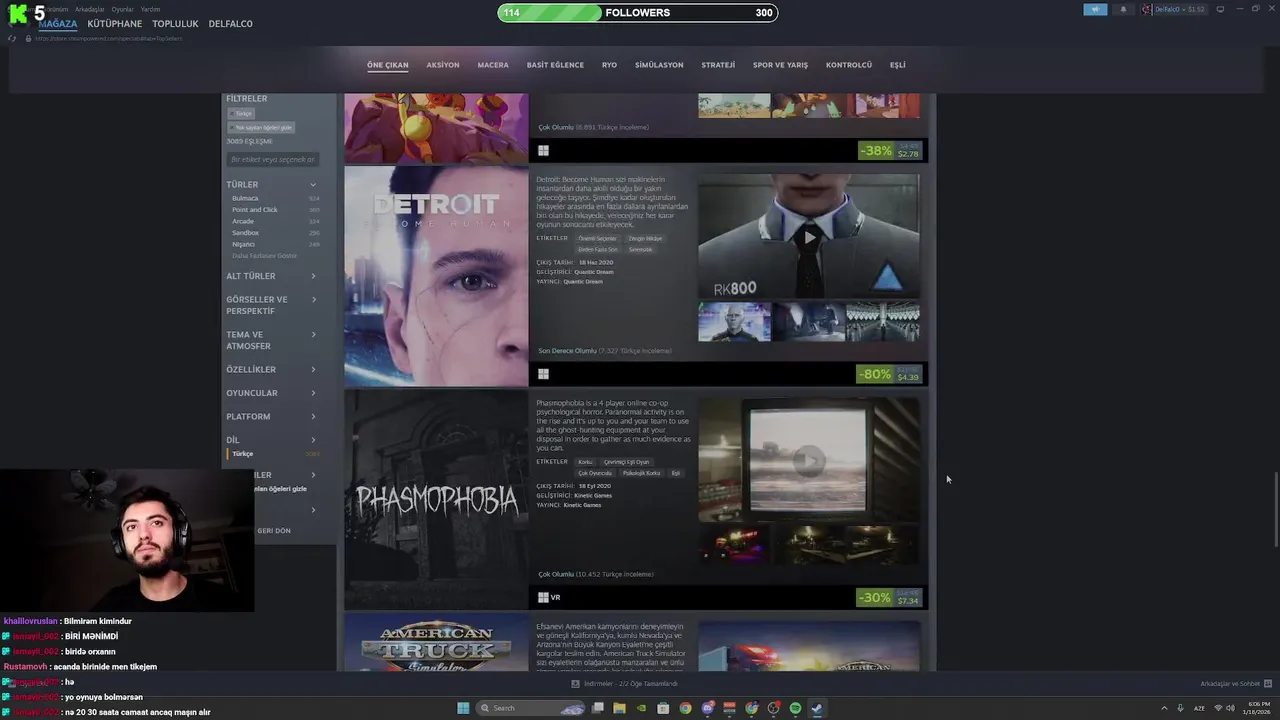Image resolution: width=1280 pixels, height=720 pixels.
Task: Open 'Arkadaşlar ve Sohbet' friends link
Action: coord(1230,684)
